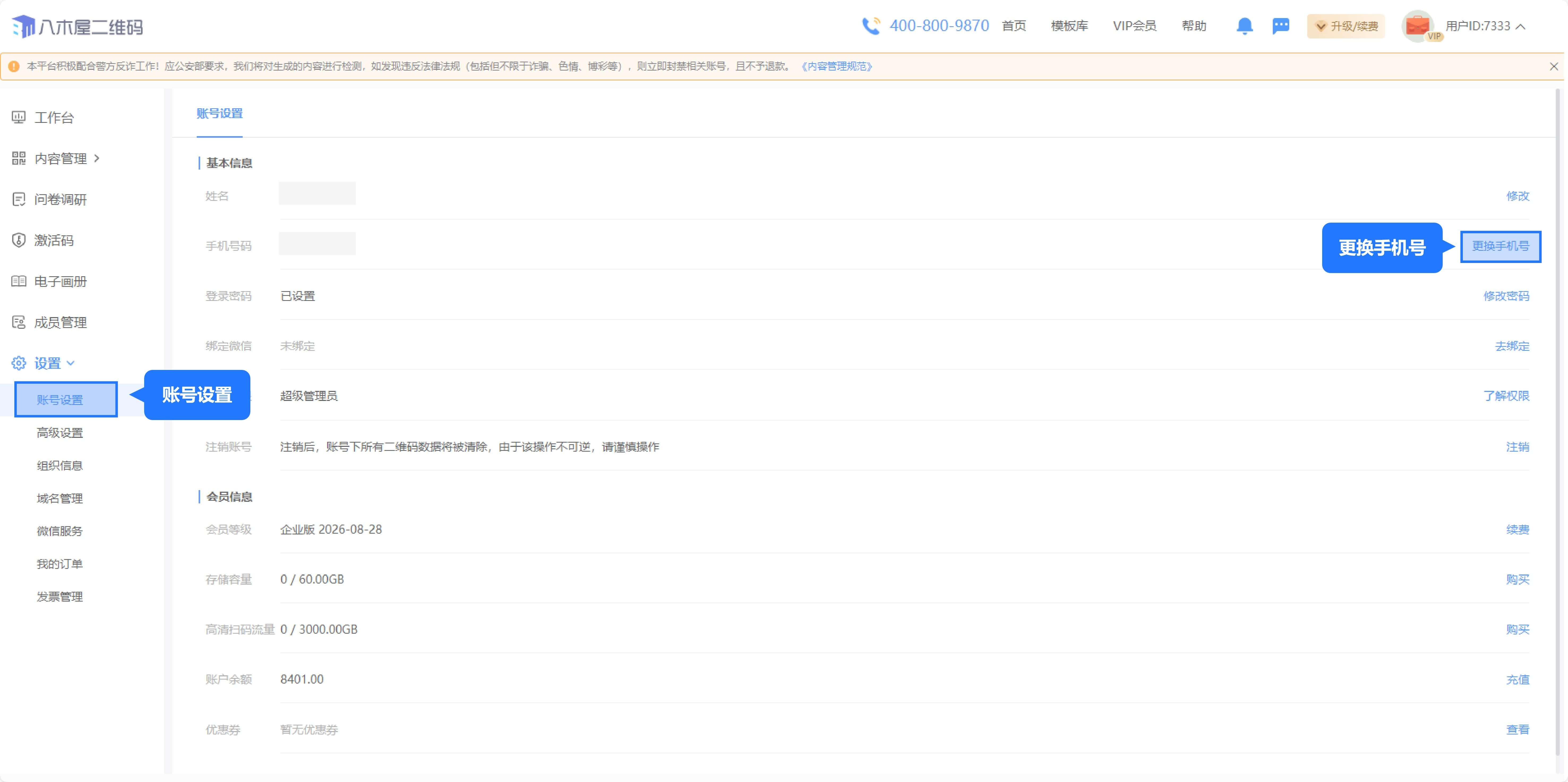Image resolution: width=1568 pixels, height=782 pixels.
Task: Open the 用户ID:7333 dropdown arrow
Action: 1520,27
